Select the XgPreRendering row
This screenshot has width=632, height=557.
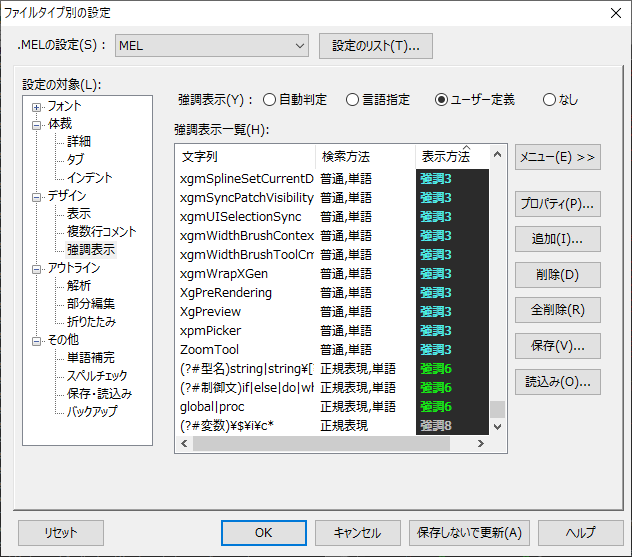coord(333,293)
